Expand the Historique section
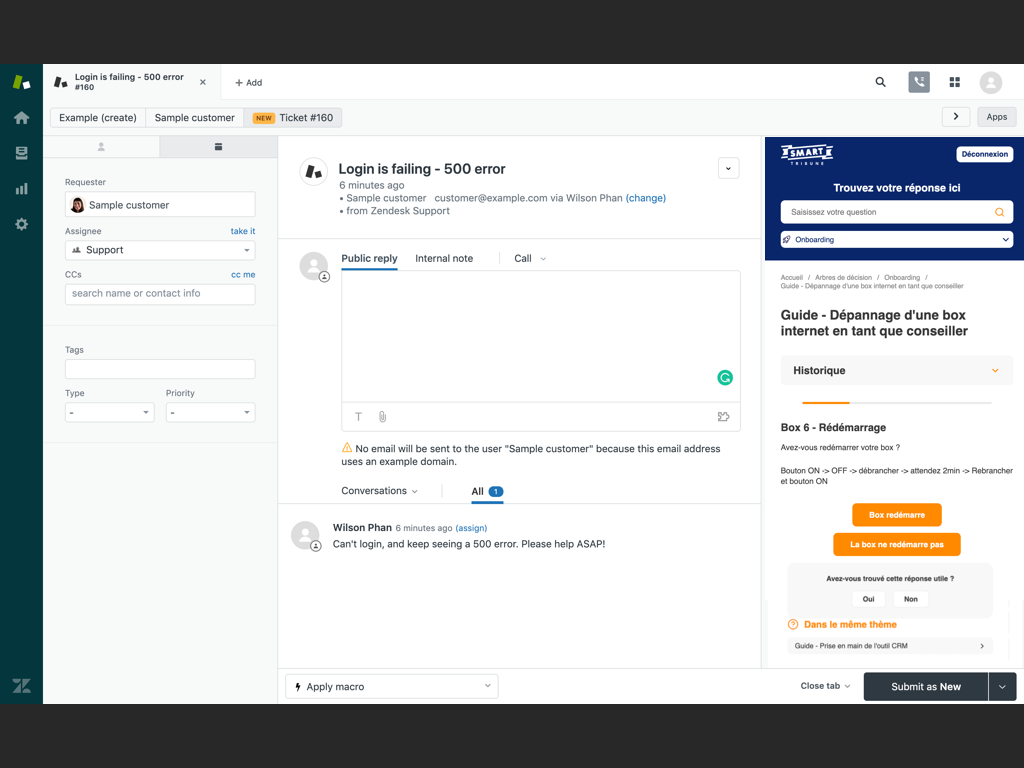 [896, 371]
